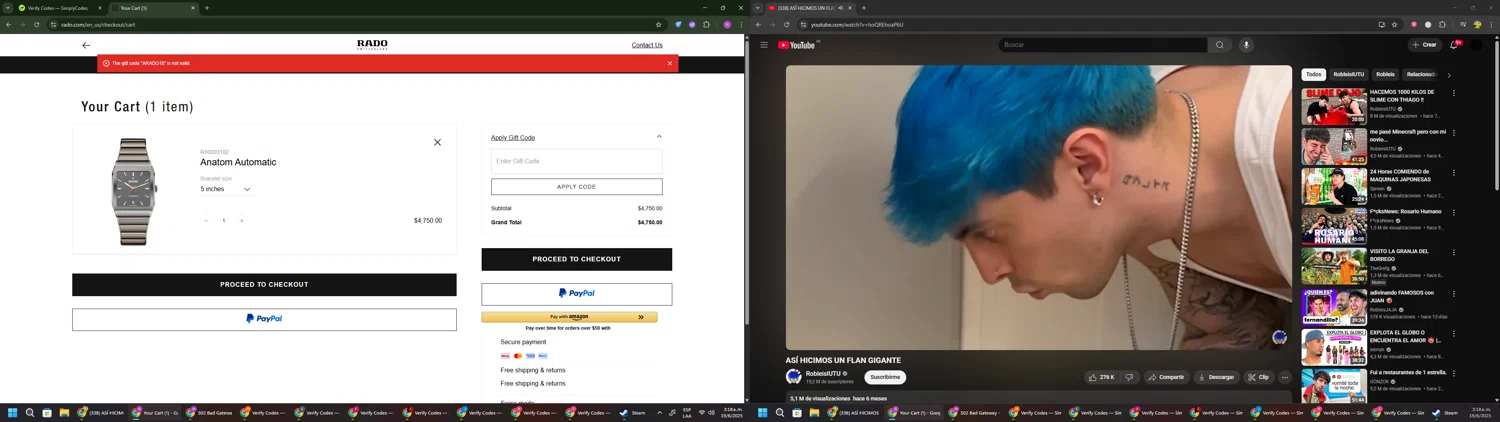Open more actions ellipsis below video
Screen dimensions: 1500x422
pos(1285,377)
